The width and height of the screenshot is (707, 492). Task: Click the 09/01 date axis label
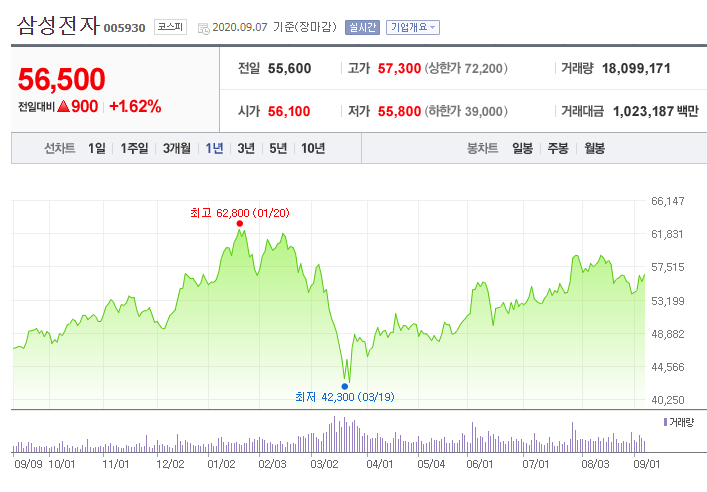(647, 464)
